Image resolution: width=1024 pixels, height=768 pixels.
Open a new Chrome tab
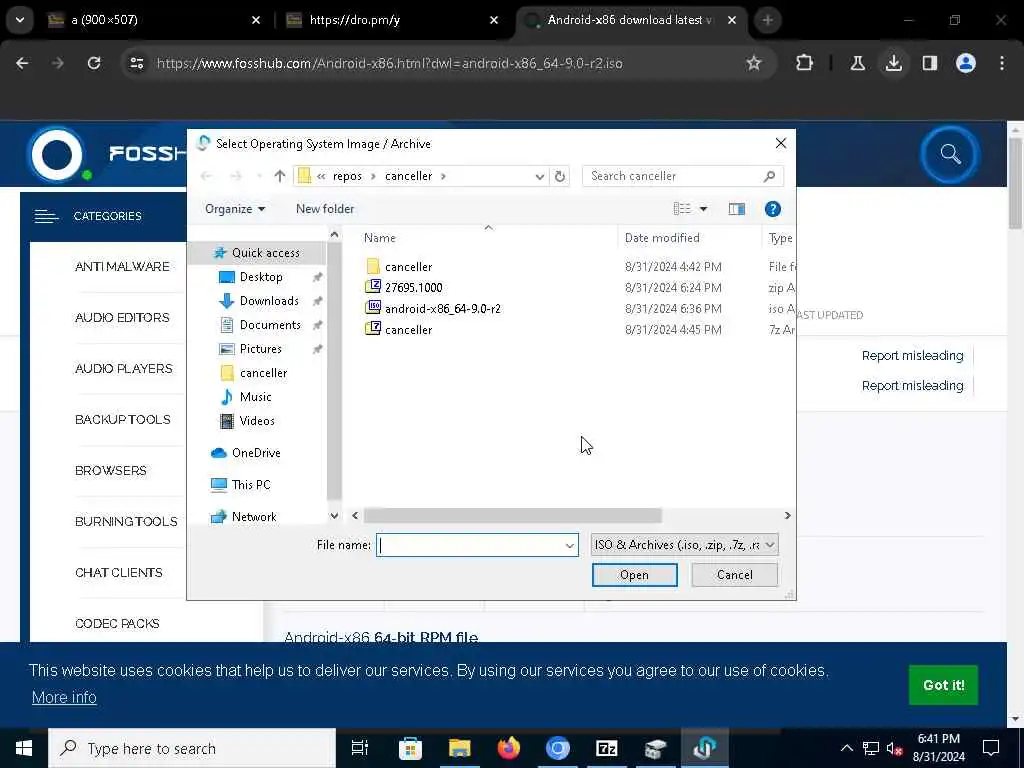tap(768, 20)
